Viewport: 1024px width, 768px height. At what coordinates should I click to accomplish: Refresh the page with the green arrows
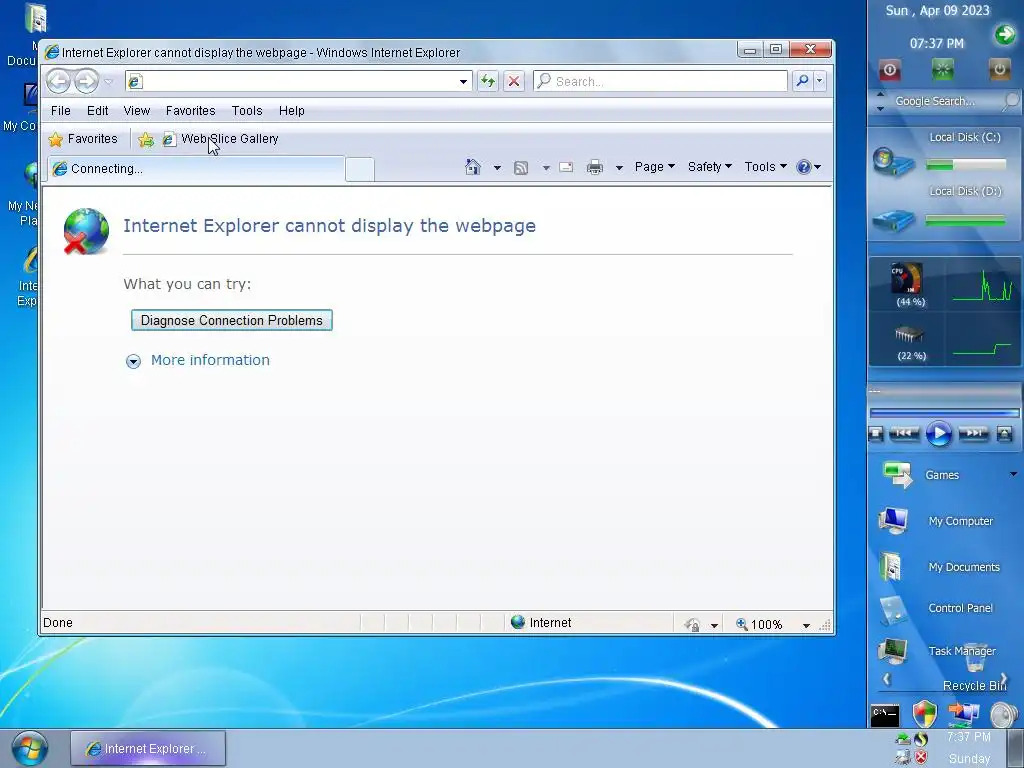click(487, 82)
